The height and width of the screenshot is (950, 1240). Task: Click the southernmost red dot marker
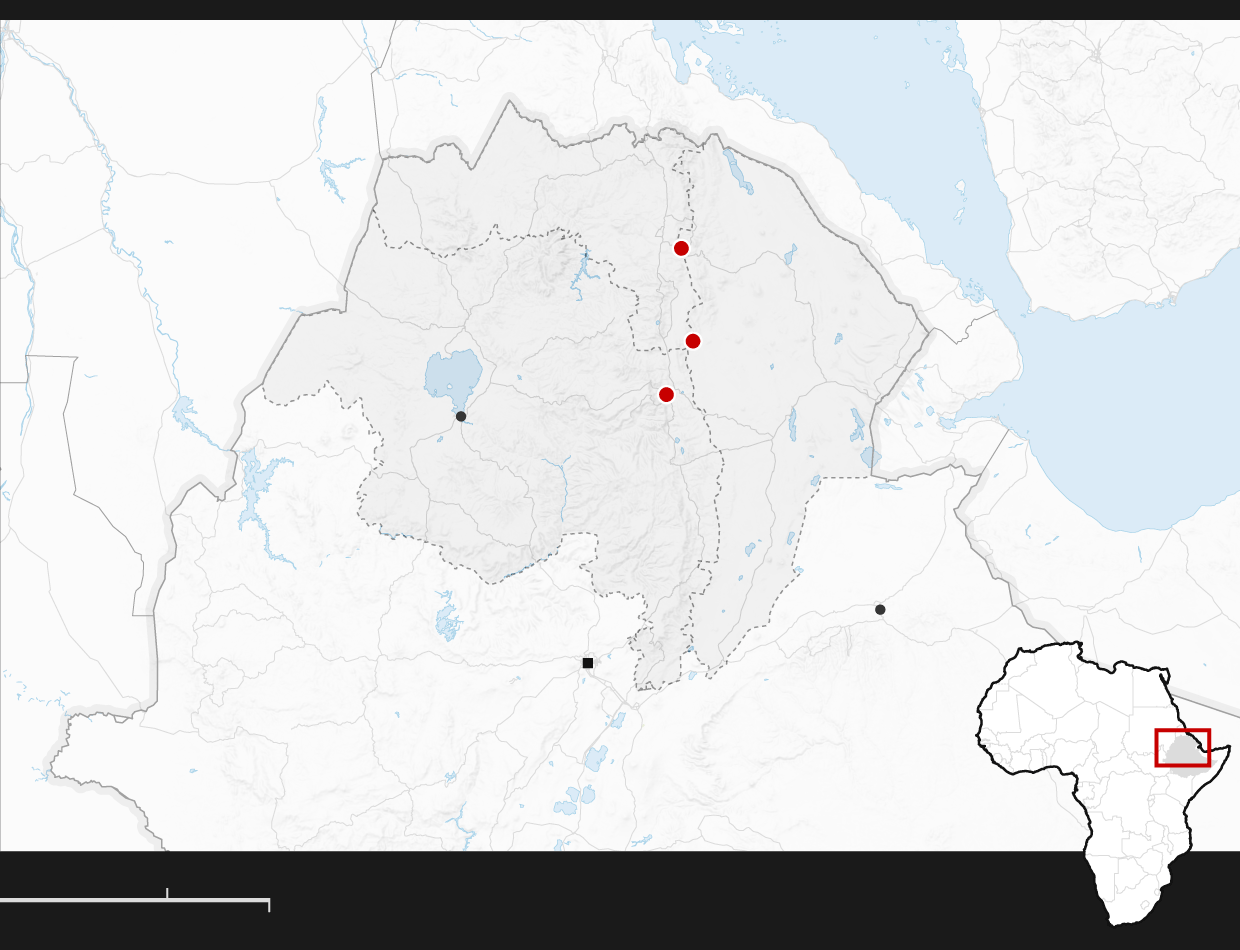(666, 394)
